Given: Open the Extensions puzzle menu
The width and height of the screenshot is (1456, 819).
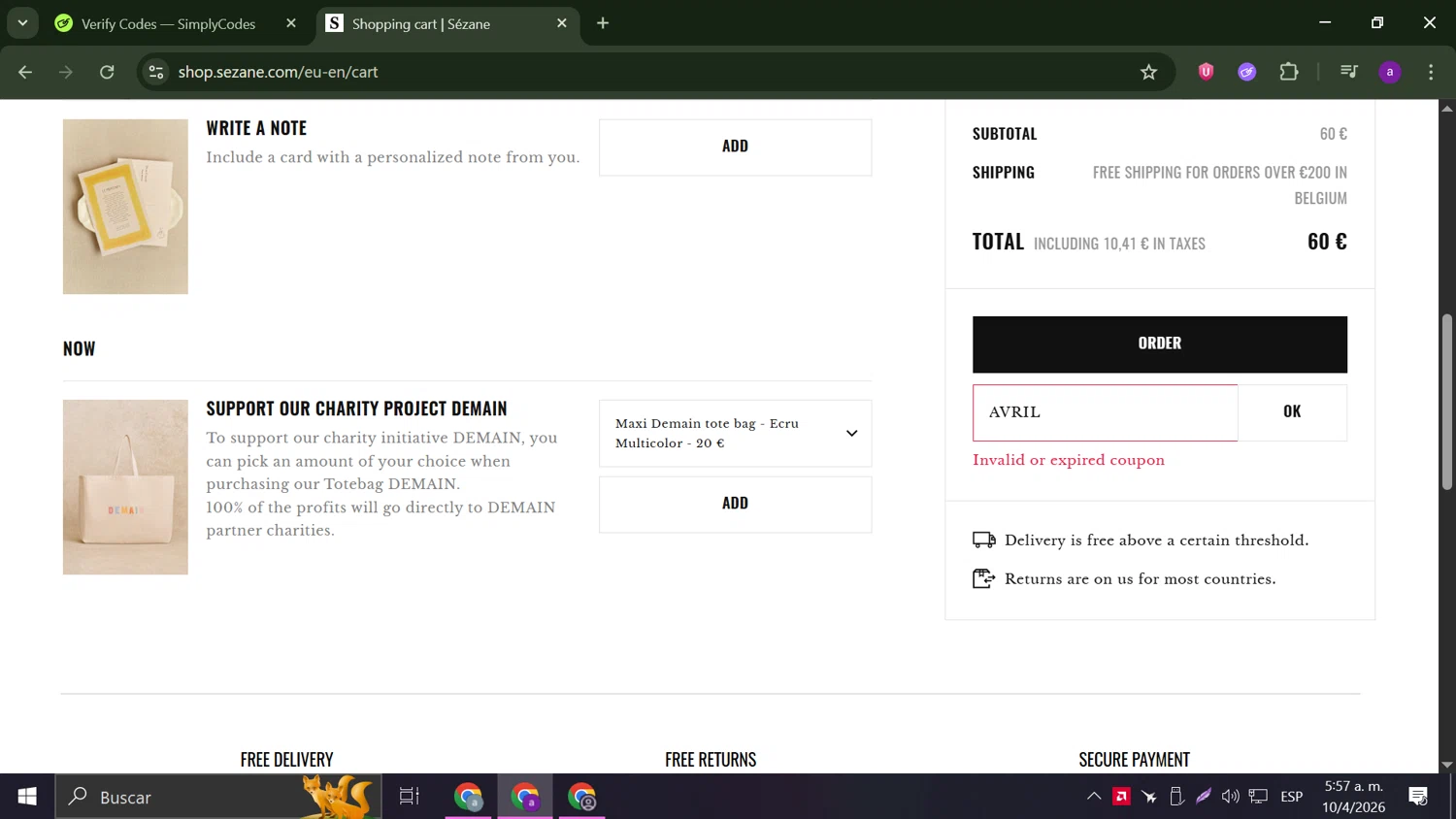Looking at the screenshot, I should 1289,72.
